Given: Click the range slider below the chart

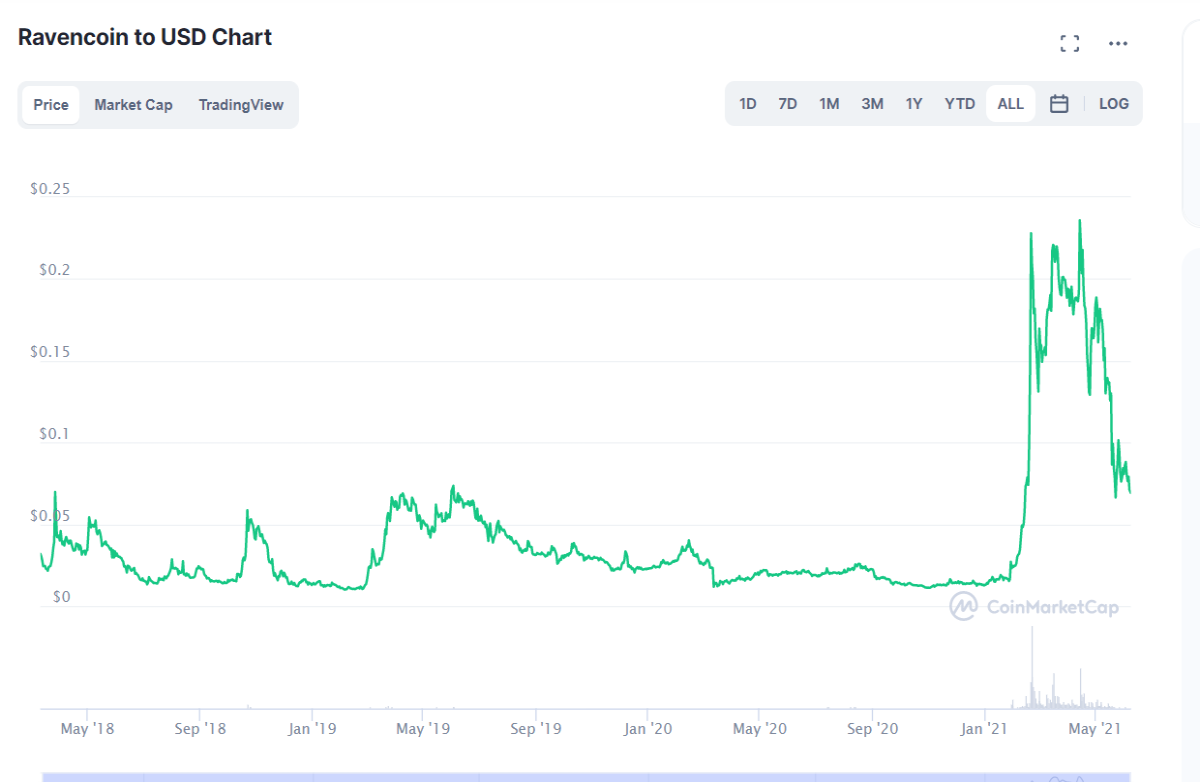Looking at the screenshot, I should [586, 776].
